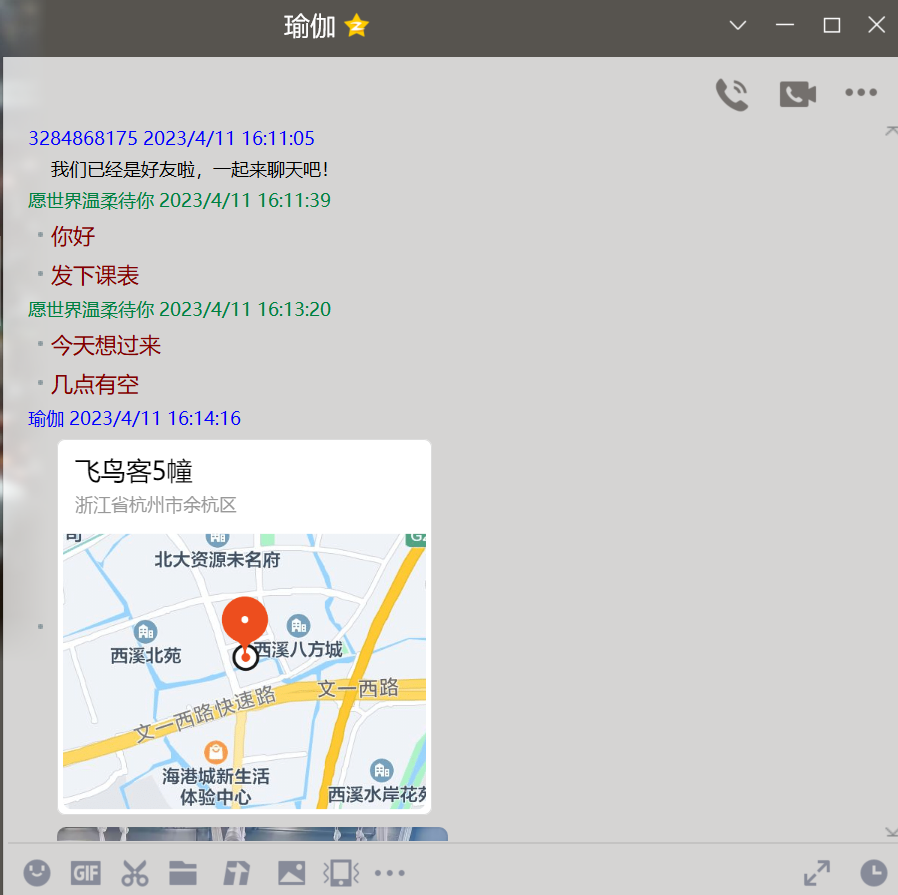This screenshot has width=898, height=895.
Task: Open the GIF sticker panel
Action: pyautogui.click(x=86, y=873)
